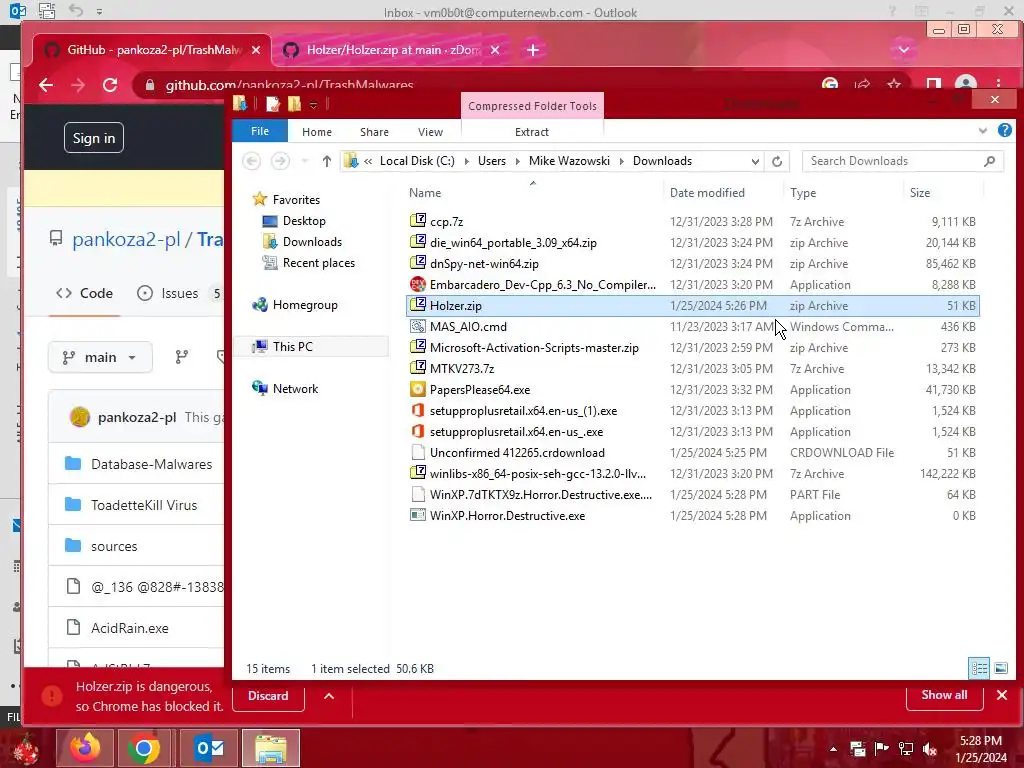Select the WinXP.Horror.Destructive.exe file icon
The width and height of the screenshot is (1024, 768).
[418, 515]
